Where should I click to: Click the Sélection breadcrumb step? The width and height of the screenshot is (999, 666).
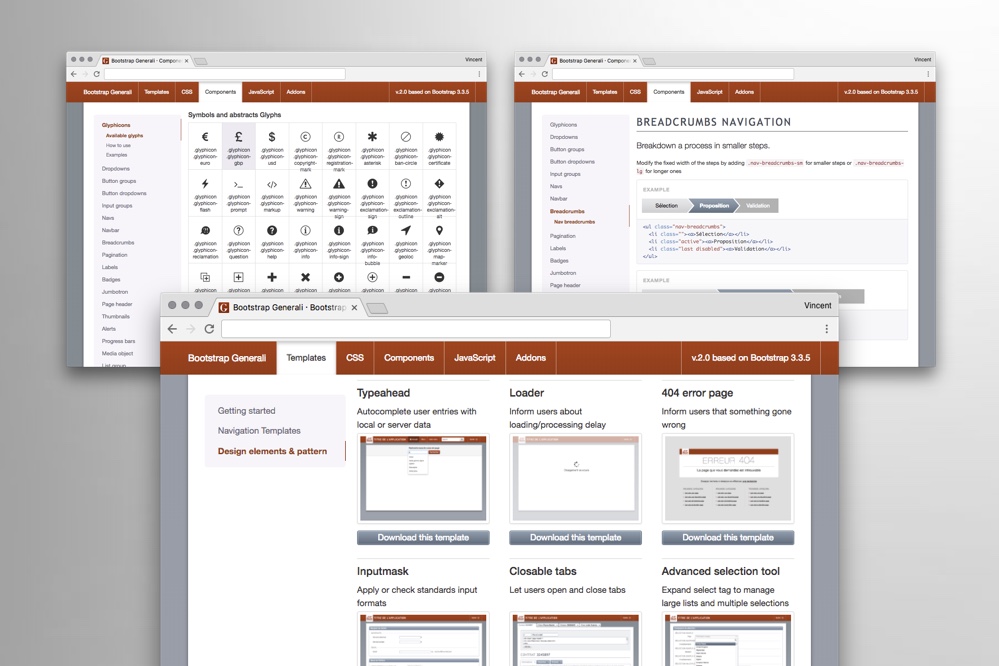click(x=666, y=206)
